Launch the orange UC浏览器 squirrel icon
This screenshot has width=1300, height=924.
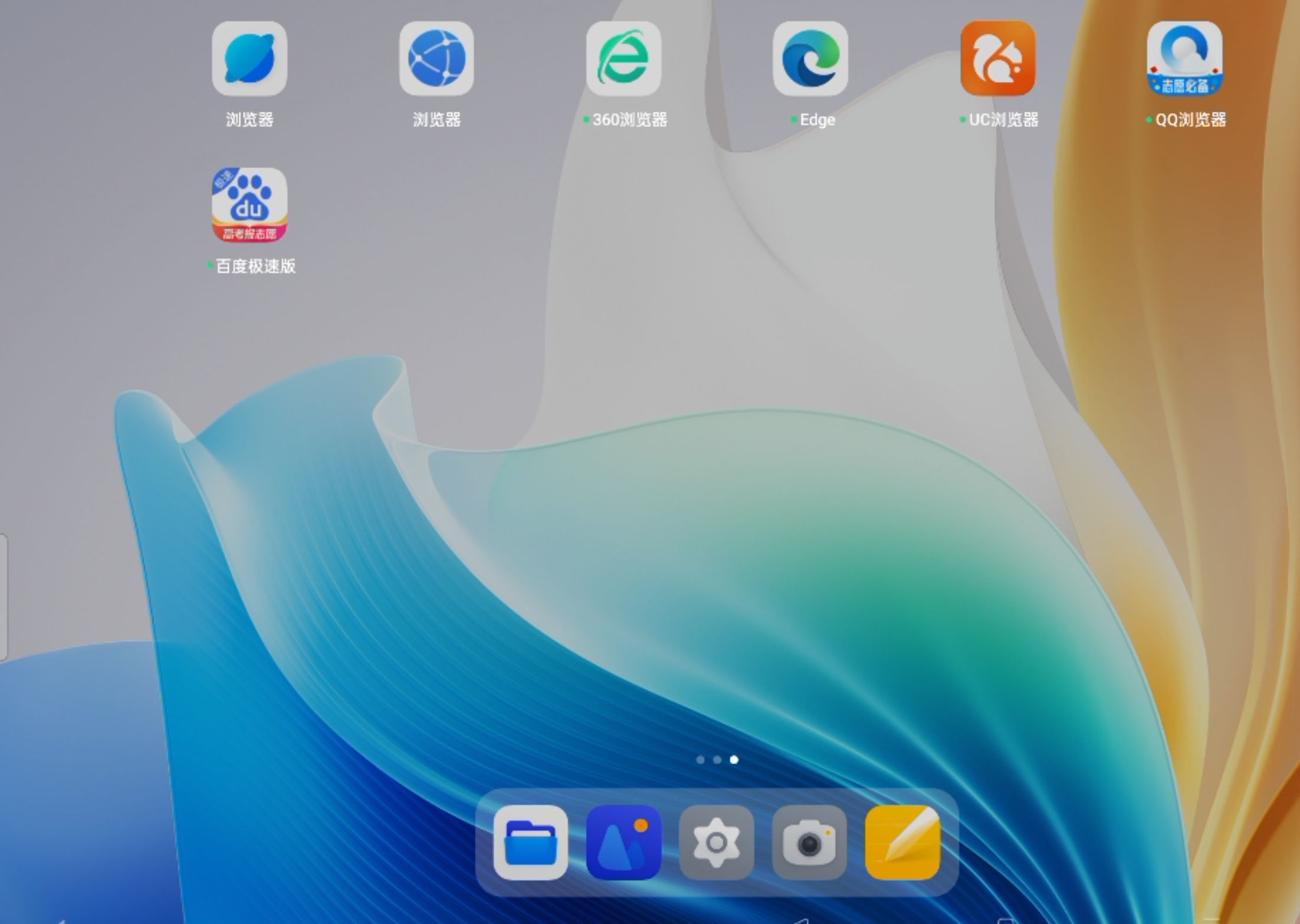pyautogui.click(x=998, y=58)
